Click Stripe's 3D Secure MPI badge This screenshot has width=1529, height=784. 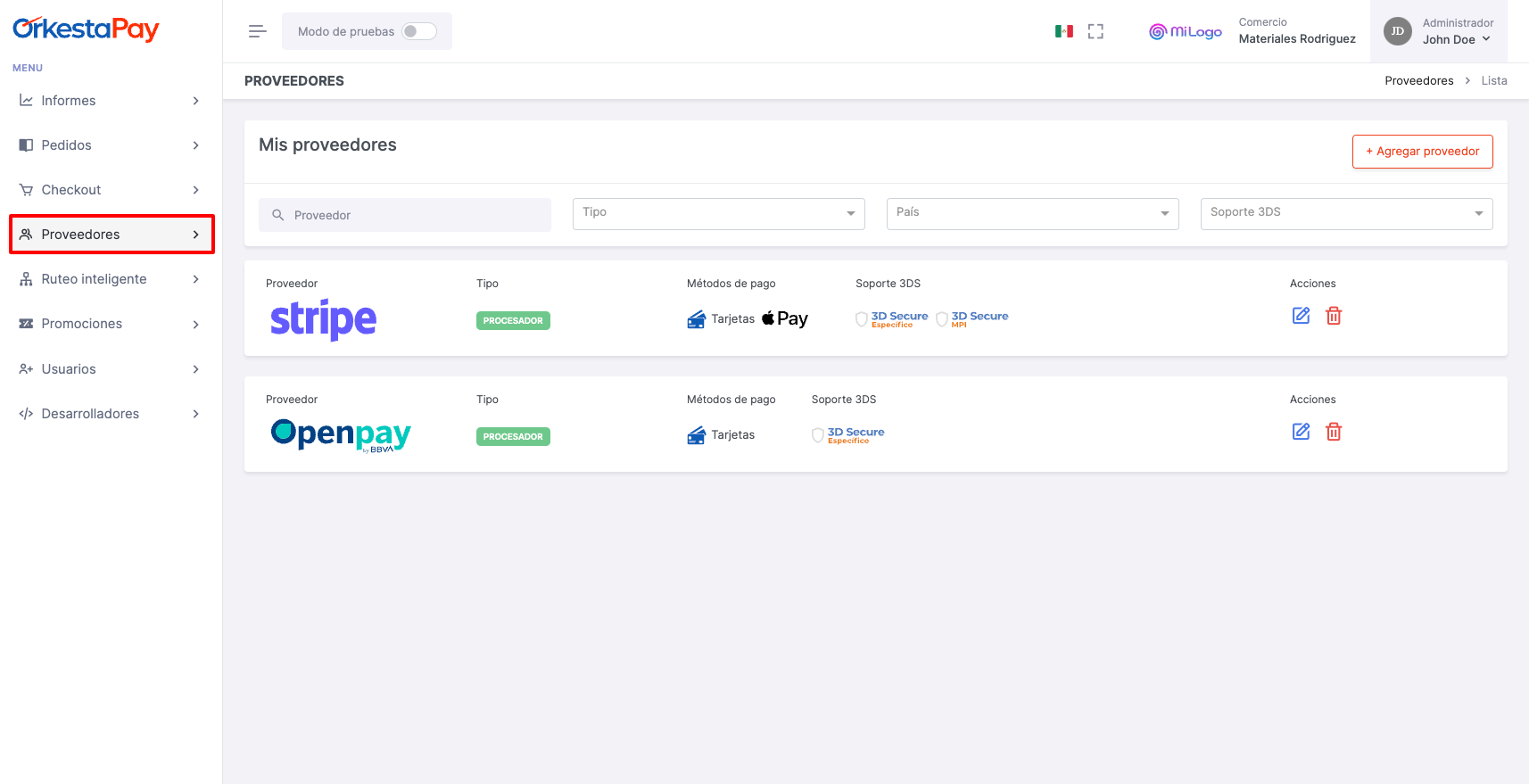[x=972, y=319]
